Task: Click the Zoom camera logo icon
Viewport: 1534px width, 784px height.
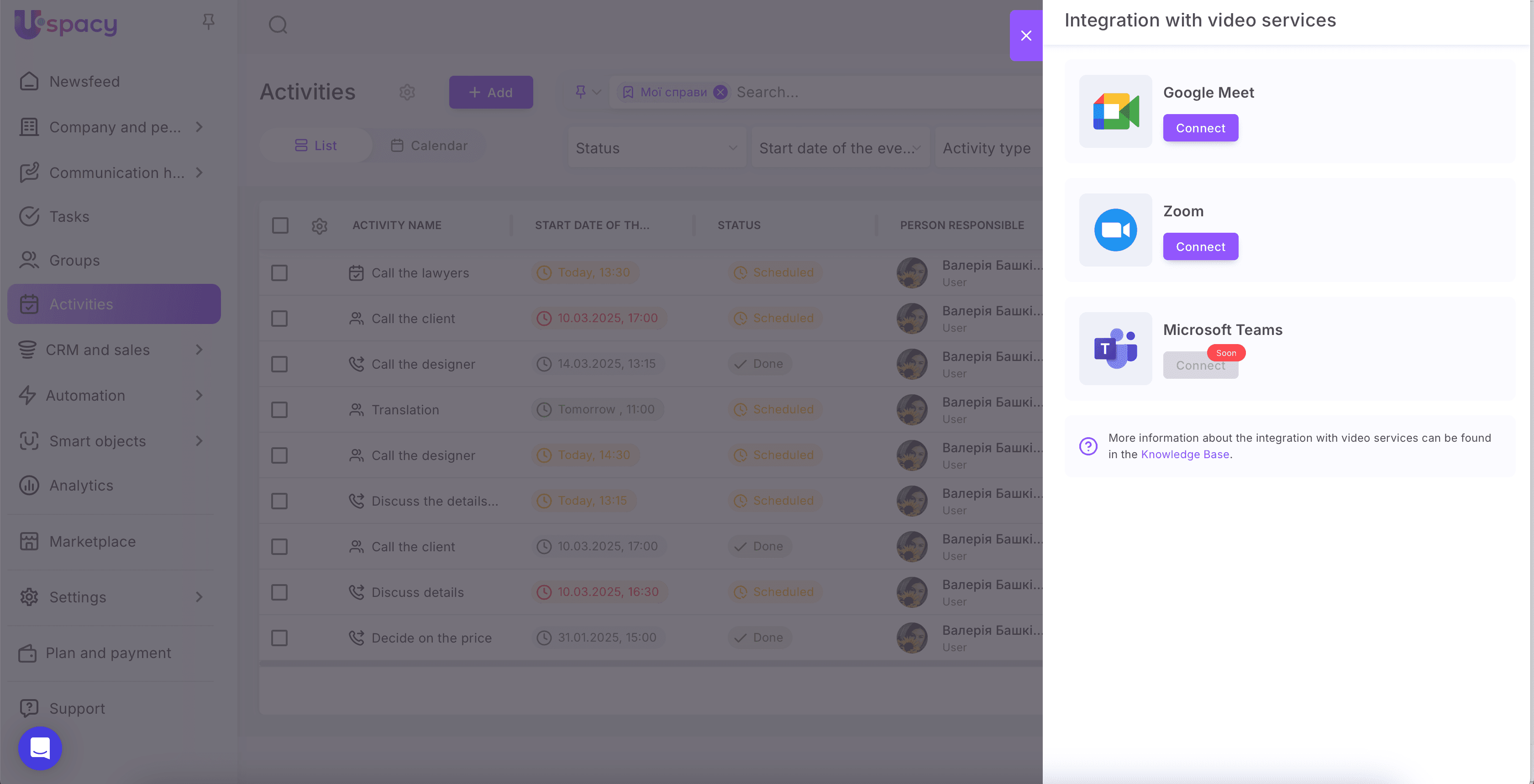Action: coord(1115,230)
